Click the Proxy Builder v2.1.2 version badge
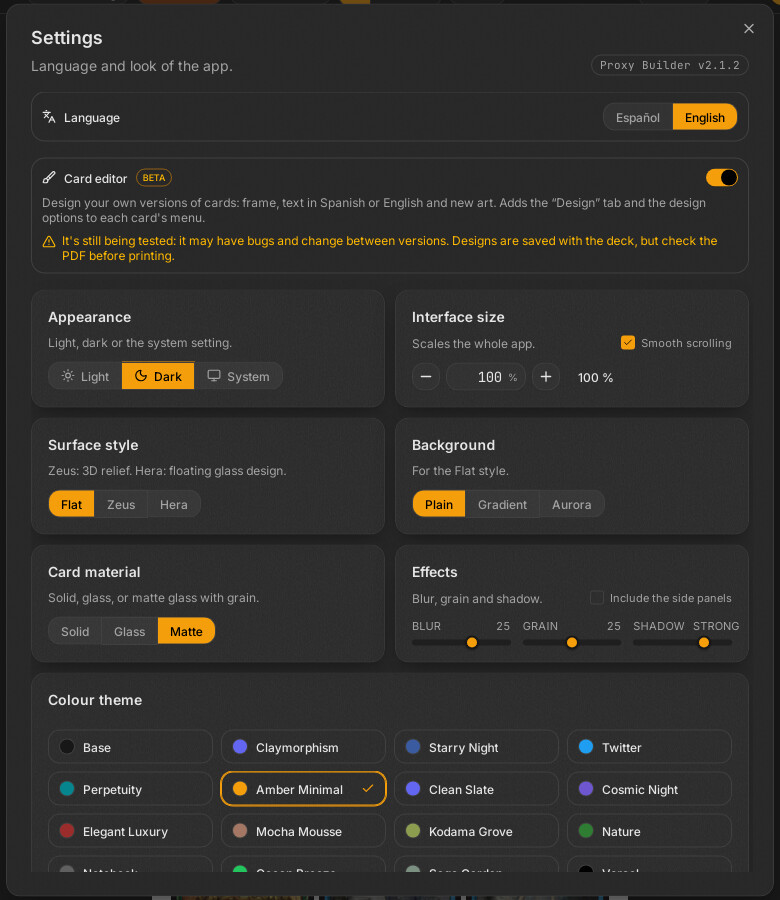The image size is (780, 900). (670, 65)
